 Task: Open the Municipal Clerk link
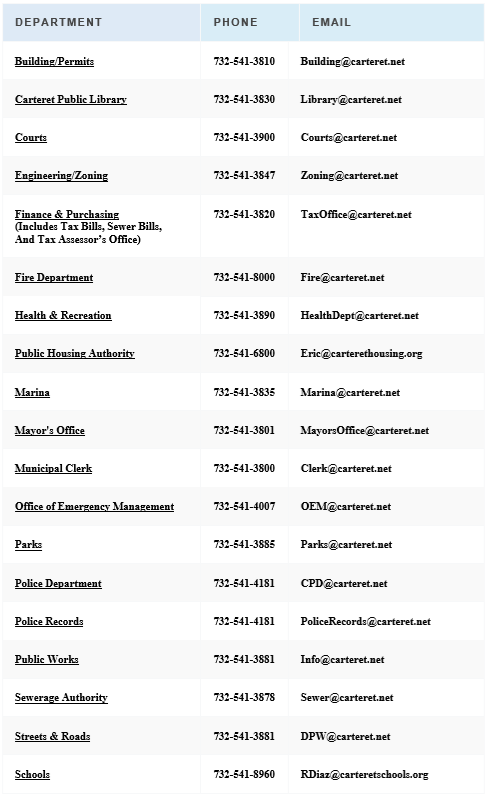click(x=53, y=469)
